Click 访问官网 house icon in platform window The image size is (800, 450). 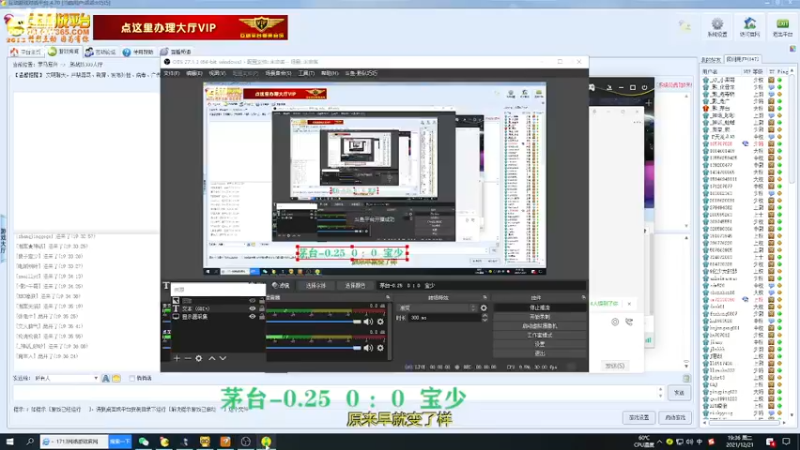pos(749,27)
